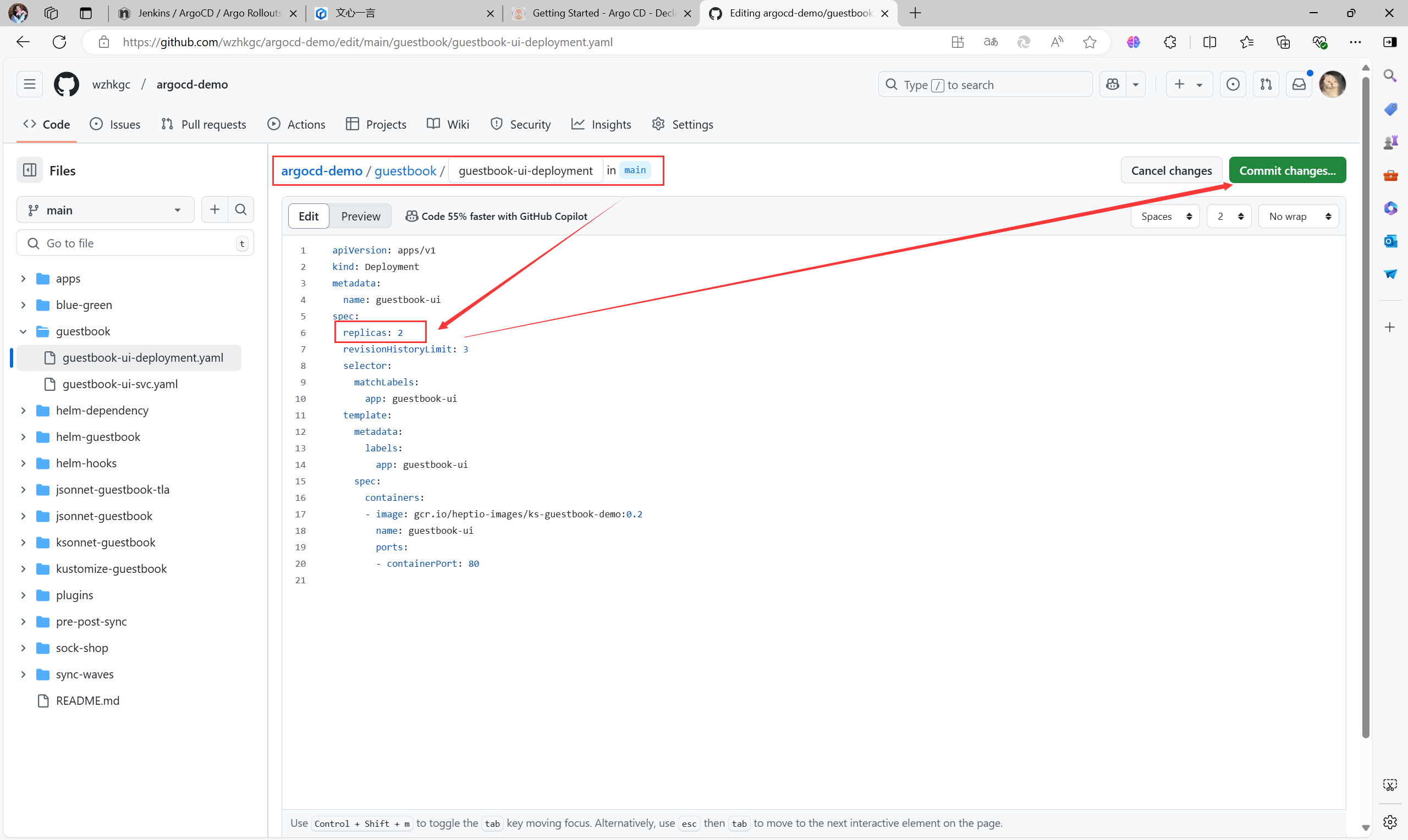The height and width of the screenshot is (840, 1408).
Task: Open guestbook-ui-svc.yaml in file tree
Action: [x=120, y=384]
